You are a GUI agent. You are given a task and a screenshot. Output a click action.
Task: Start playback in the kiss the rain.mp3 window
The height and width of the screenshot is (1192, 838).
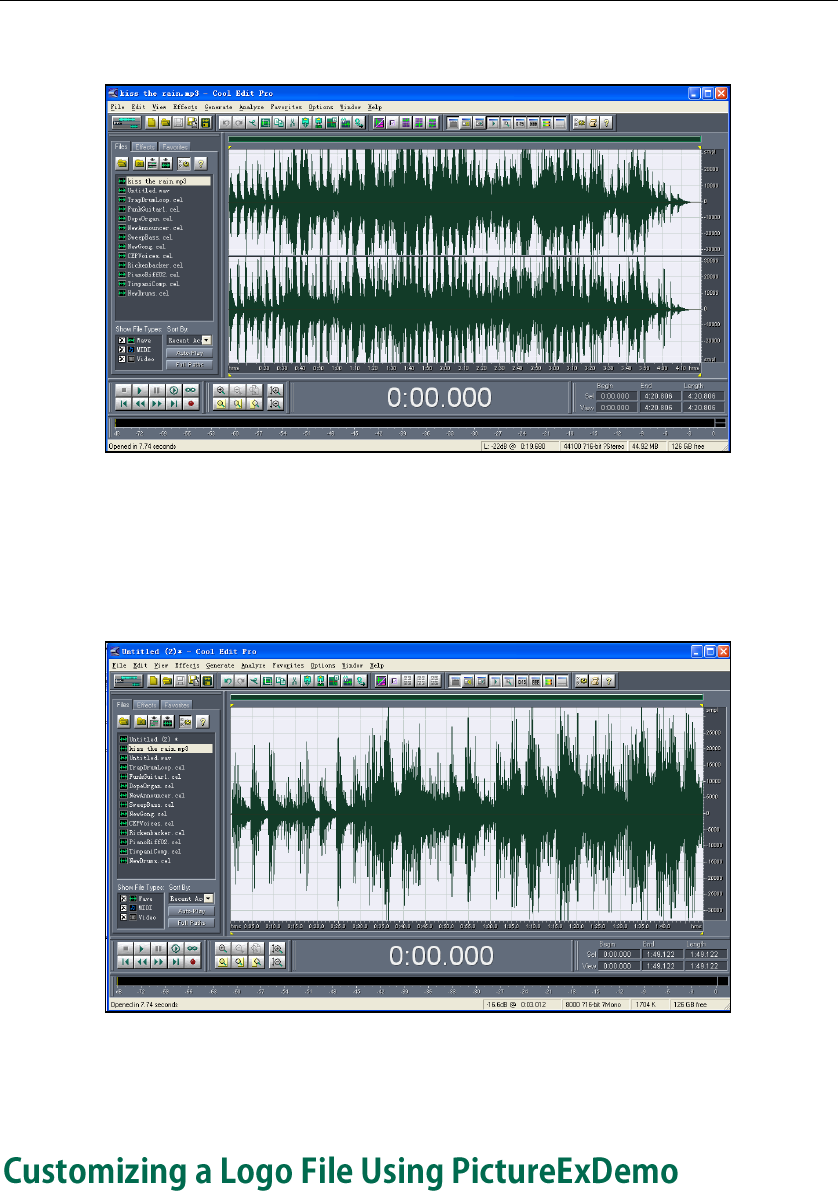coord(140,390)
